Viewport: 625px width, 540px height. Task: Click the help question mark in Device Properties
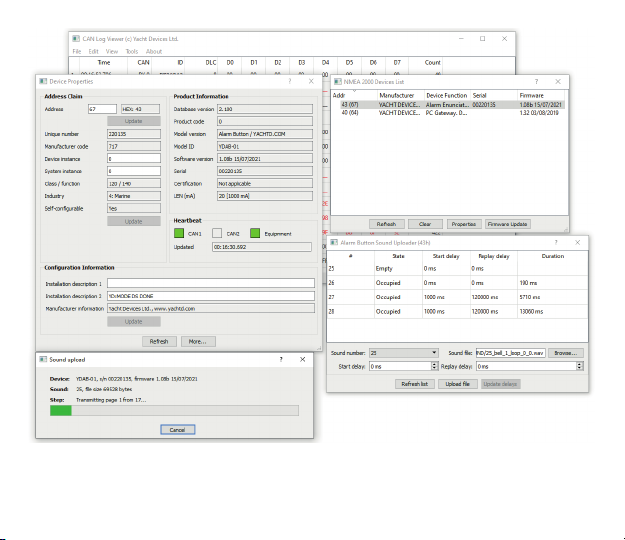pyautogui.click(x=290, y=81)
